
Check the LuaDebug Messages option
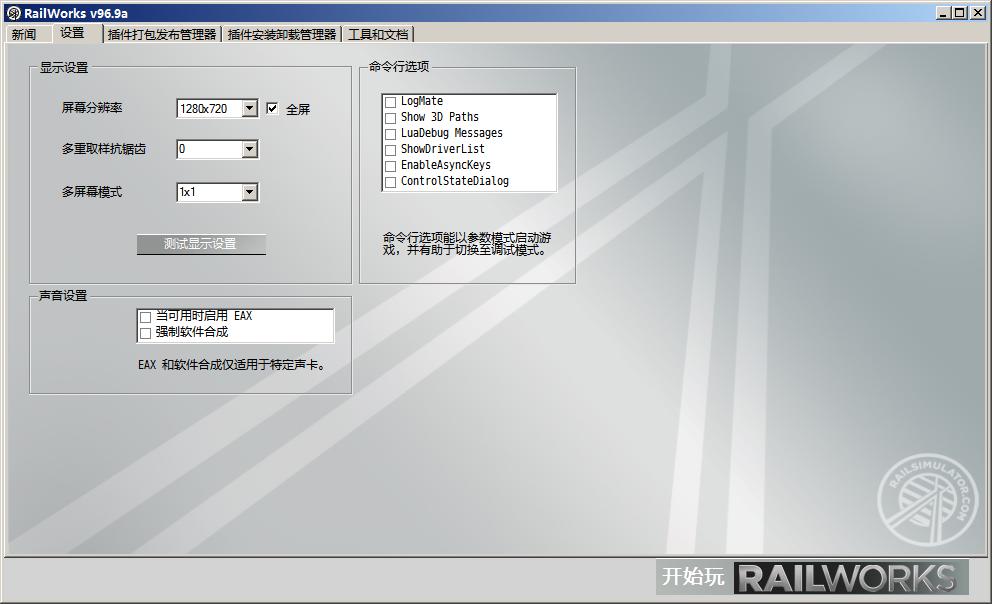coord(390,134)
